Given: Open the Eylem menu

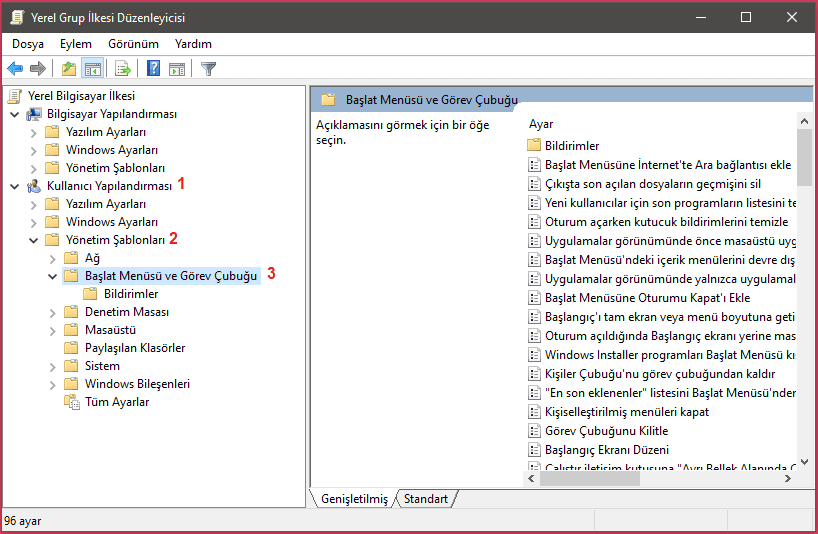Looking at the screenshot, I should 76,44.
